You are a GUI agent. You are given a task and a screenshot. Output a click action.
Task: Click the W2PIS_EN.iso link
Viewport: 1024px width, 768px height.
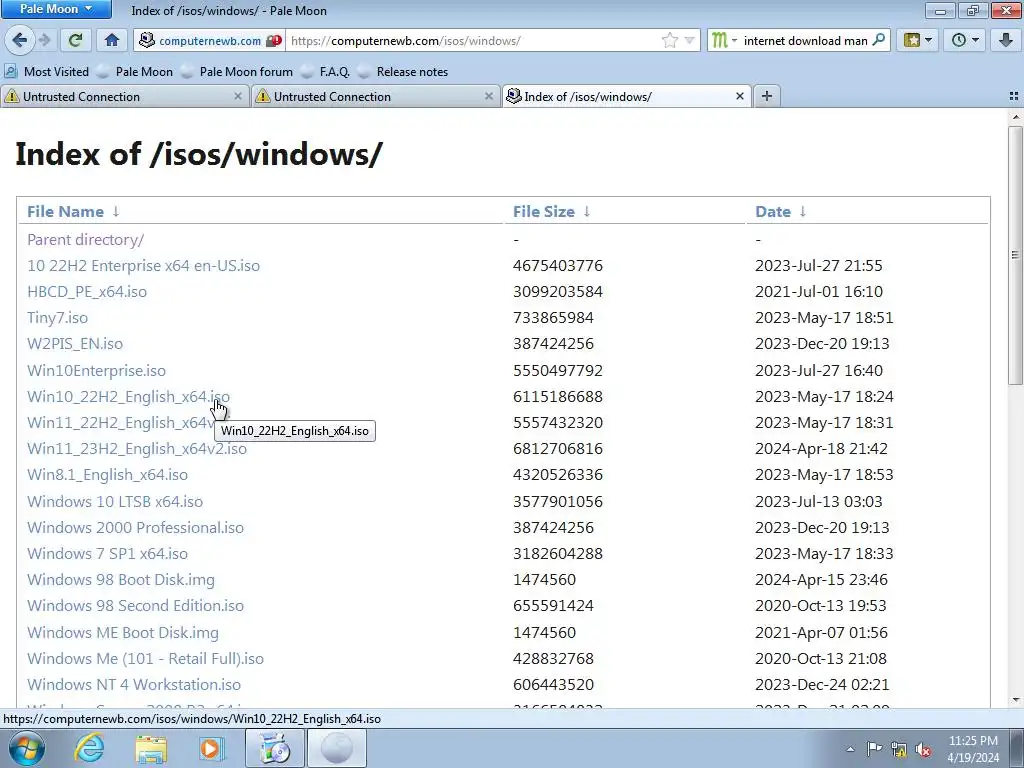coord(75,344)
